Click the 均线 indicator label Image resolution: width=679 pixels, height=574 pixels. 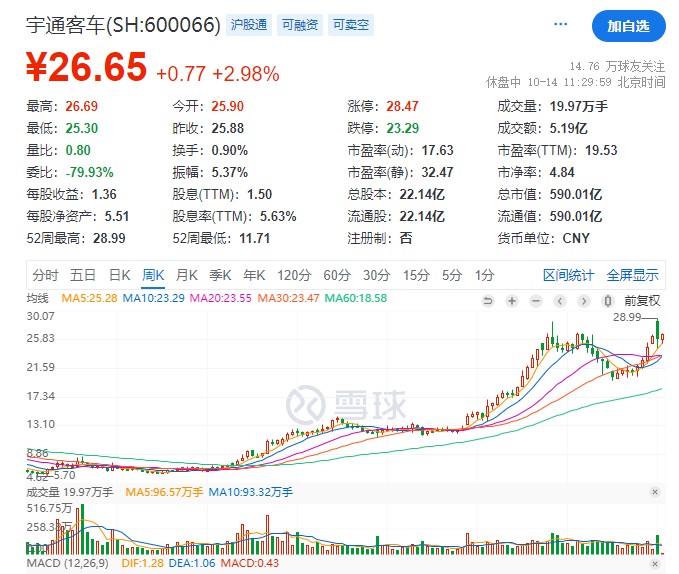(x=38, y=298)
